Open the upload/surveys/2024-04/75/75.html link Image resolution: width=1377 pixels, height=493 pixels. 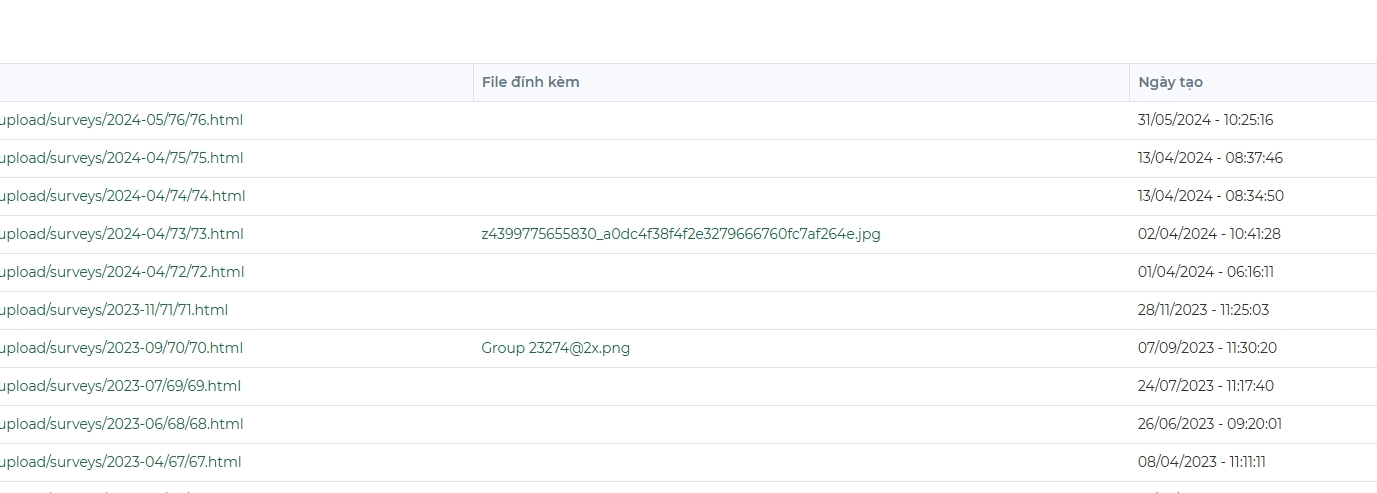tap(120, 158)
